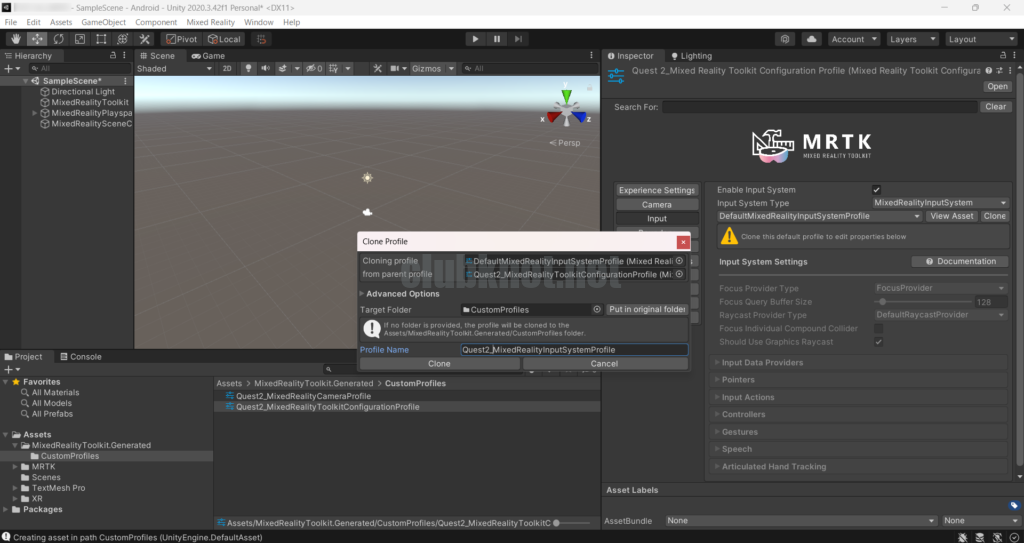Open the Shaded draw mode dropdown
The width and height of the screenshot is (1024, 543).
coord(172,69)
